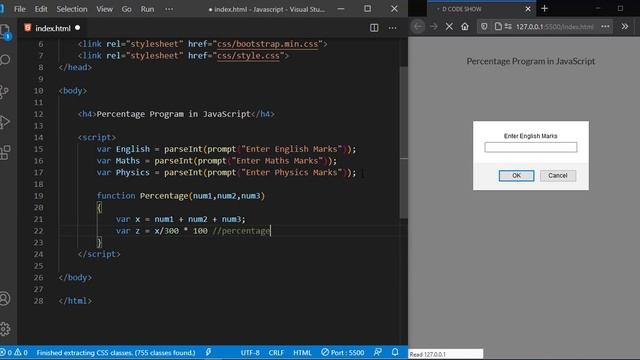Click the UTF-8 encoding status item
This screenshot has height=360, width=640.
click(250, 353)
